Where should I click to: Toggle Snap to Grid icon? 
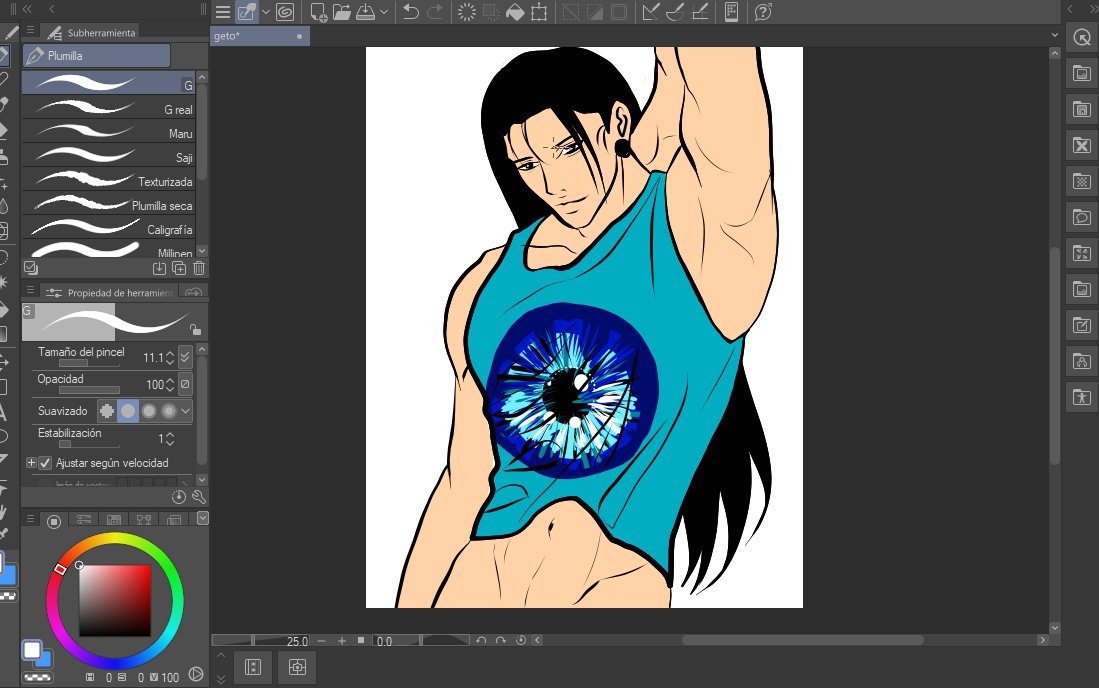pyautogui.click(x=699, y=12)
